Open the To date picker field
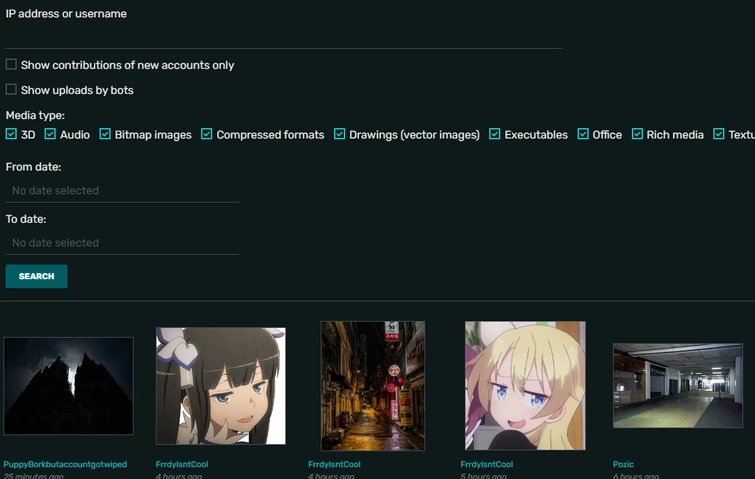755x479 pixels. point(122,243)
